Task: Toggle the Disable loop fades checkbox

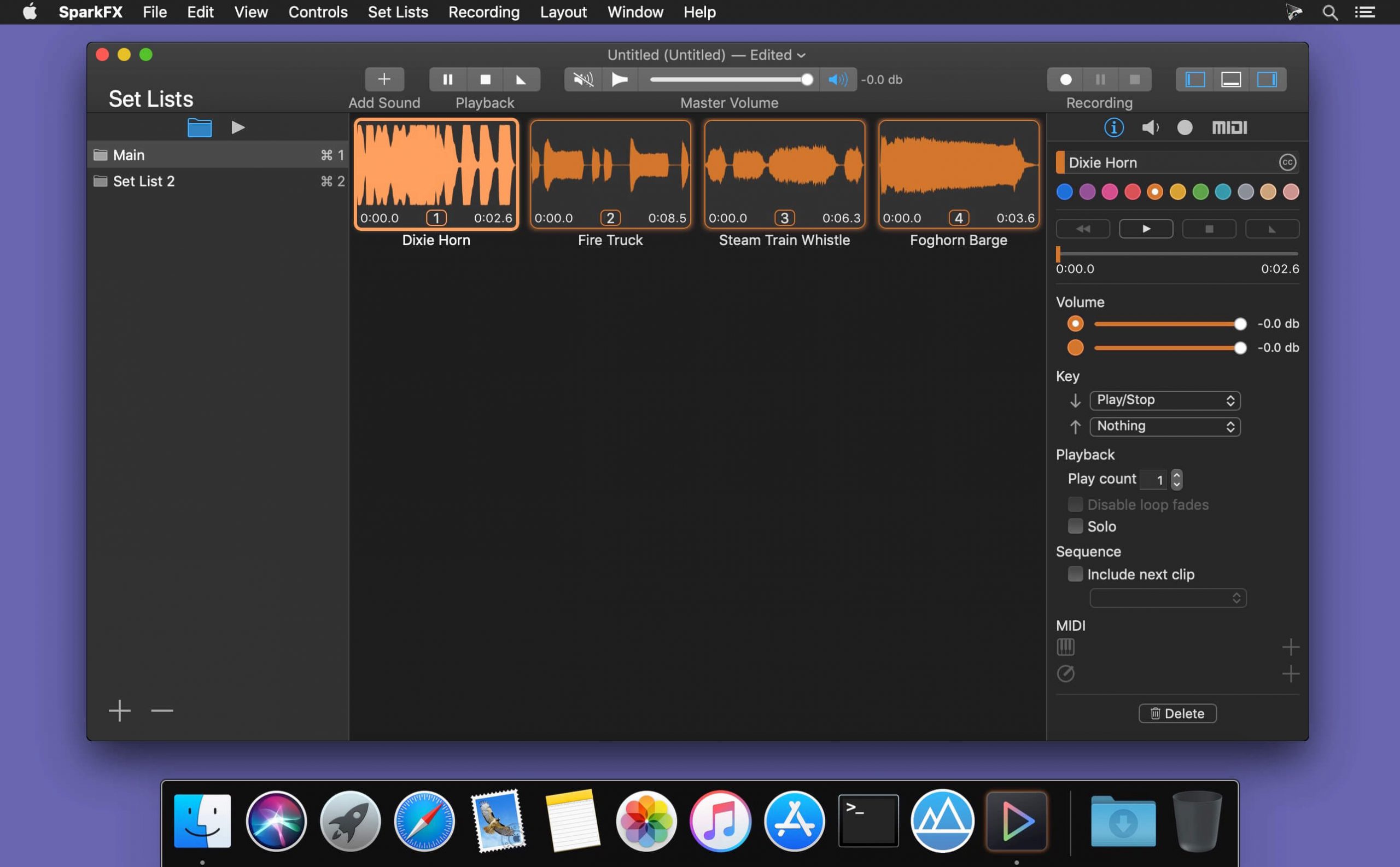Action: click(1075, 504)
